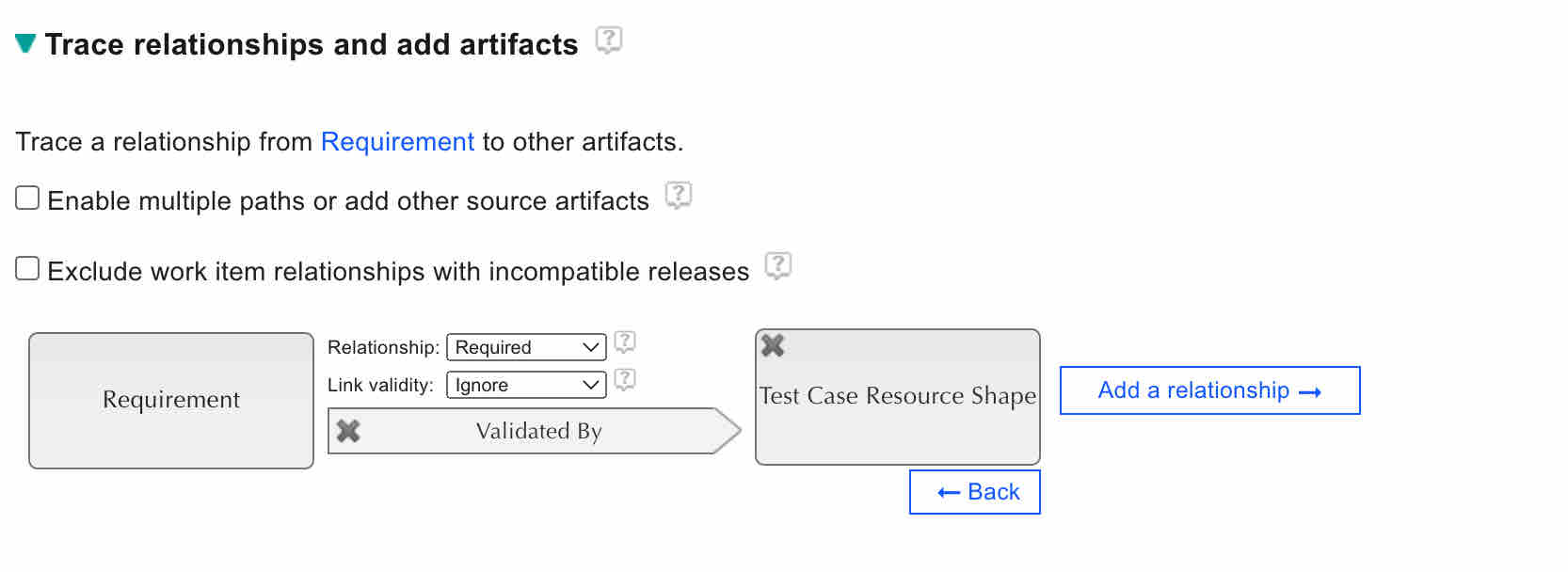Enable multiple paths checkbox
The height and width of the screenshot is (572, 1568).
pyautogui.click(x=27, y=198)
